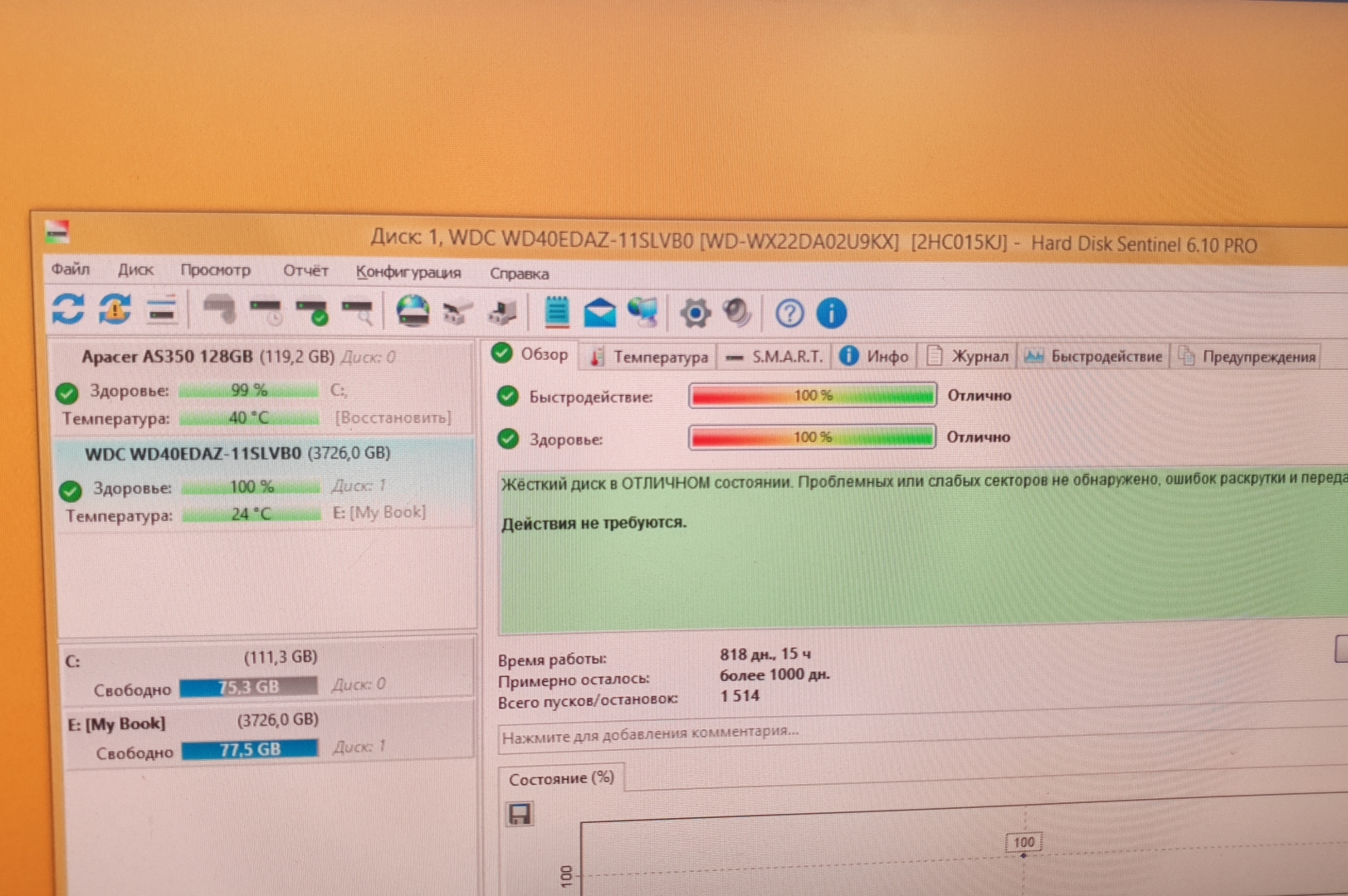This screenshot has width=1348, height=896.
Task: Select the WDC WD40EDAZ-11SLVB0 disk
Action: [x=266, y=484]
